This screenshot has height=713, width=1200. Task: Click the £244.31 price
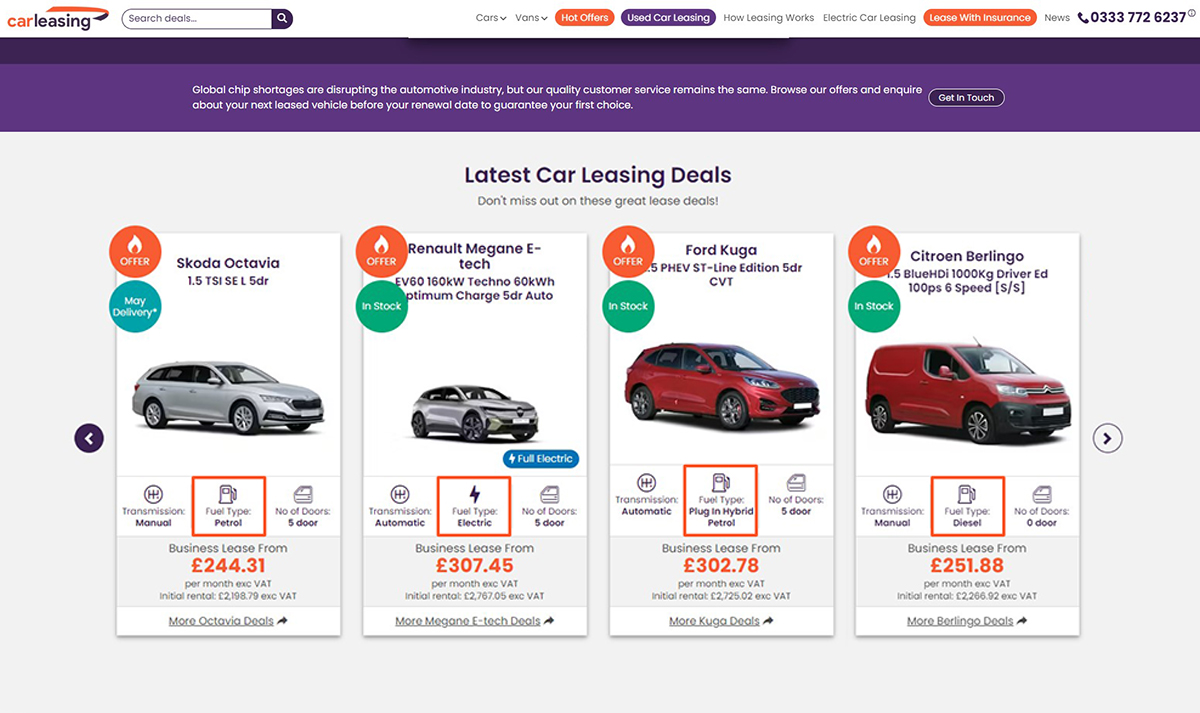(228, 567)
